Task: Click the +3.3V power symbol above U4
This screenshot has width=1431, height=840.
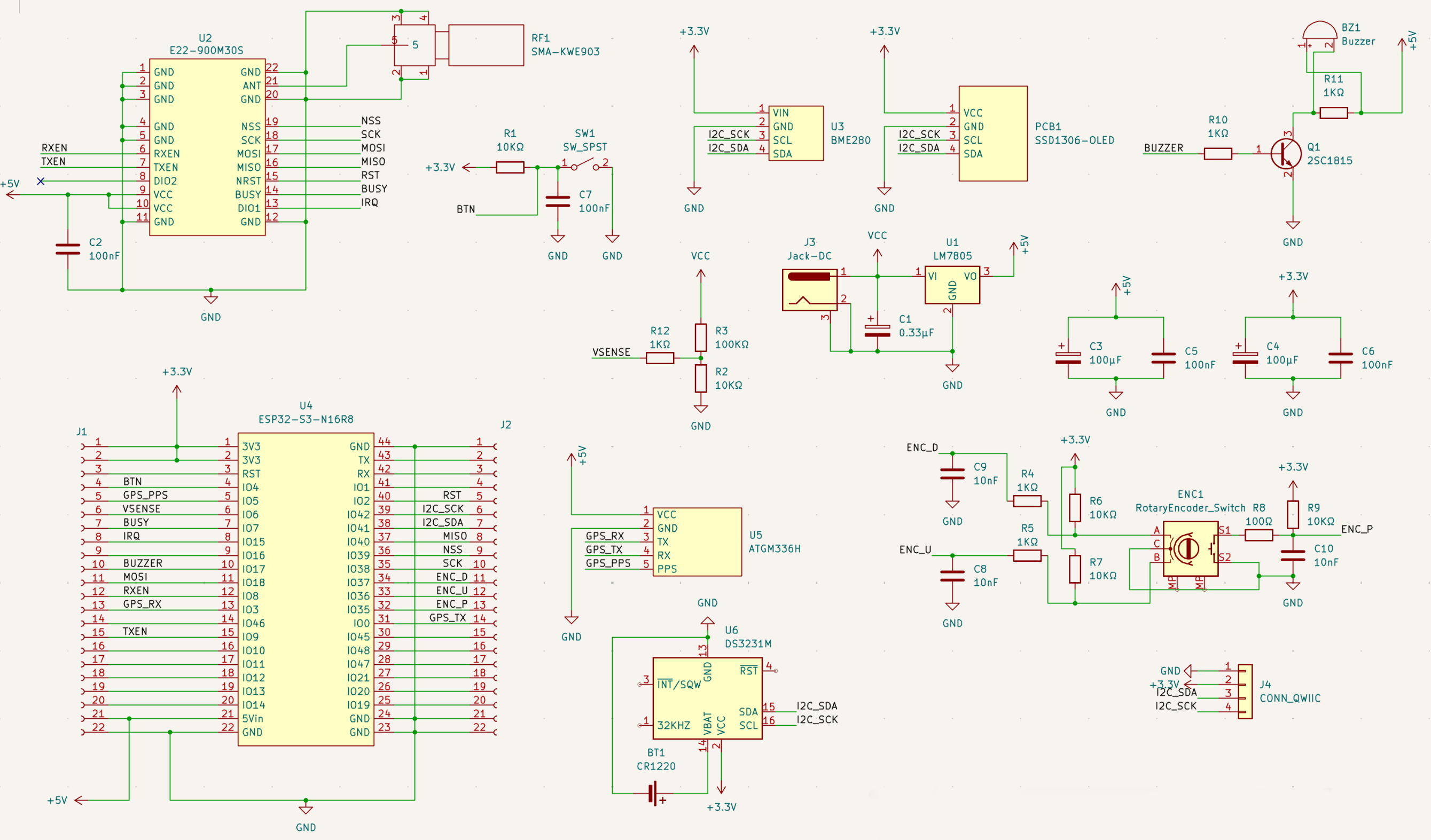Action: (177, 389)
